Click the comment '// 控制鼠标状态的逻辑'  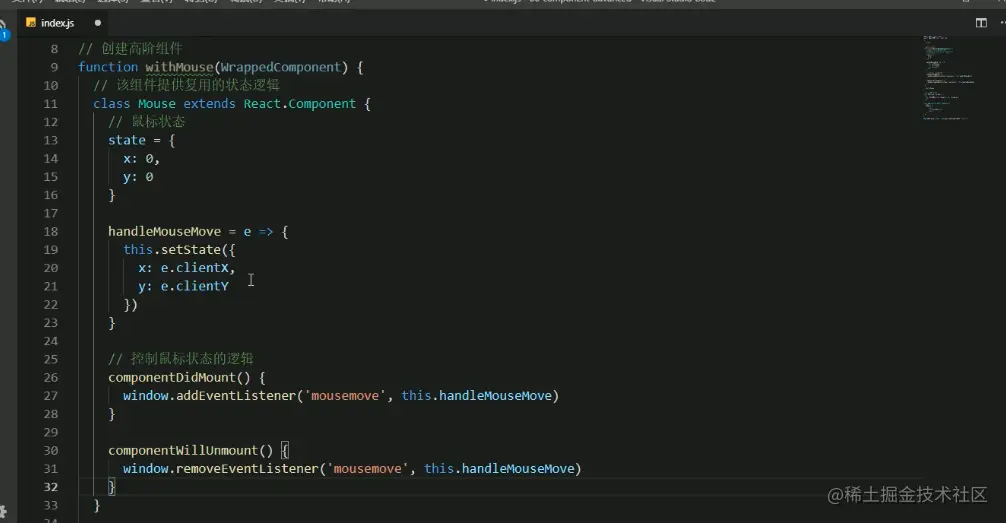181,359
